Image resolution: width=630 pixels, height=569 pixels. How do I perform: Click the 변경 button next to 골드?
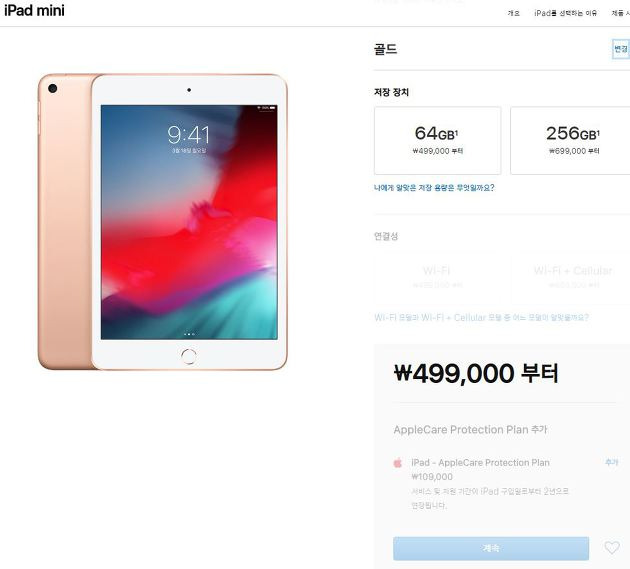[621, 49]
